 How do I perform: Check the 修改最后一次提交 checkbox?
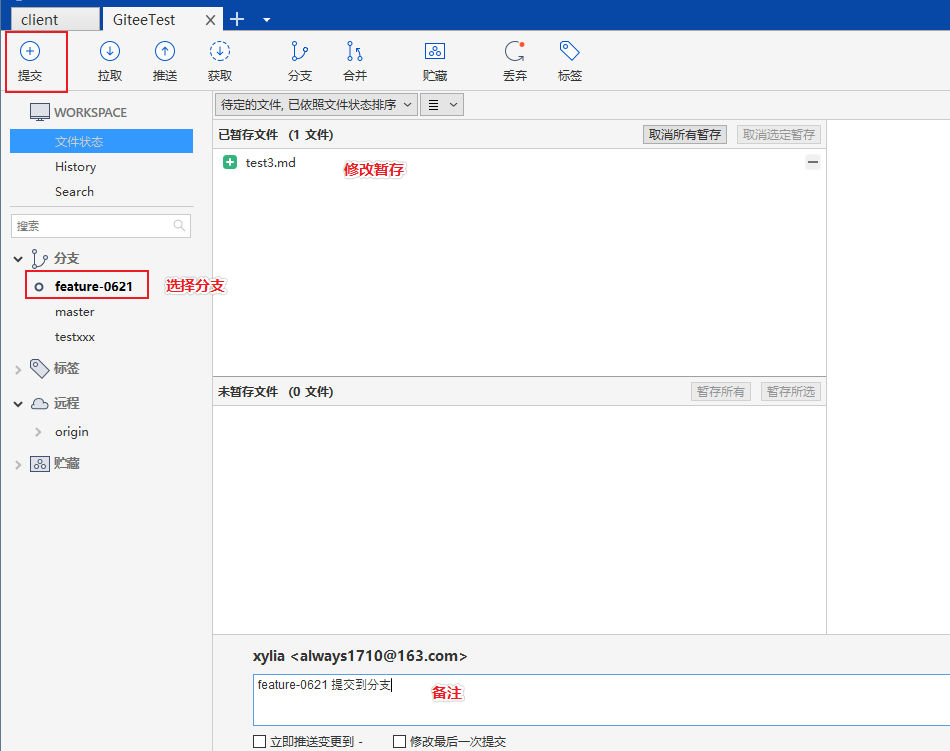(400, 742)
